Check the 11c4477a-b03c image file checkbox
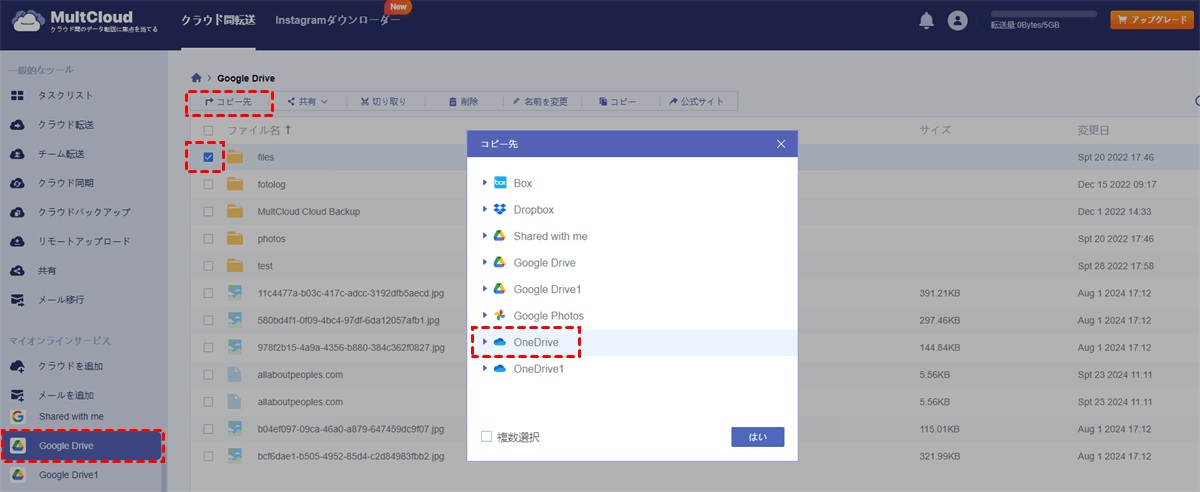Image resolution: width=1200 pixels, height=492 pixels. point(208,292)
